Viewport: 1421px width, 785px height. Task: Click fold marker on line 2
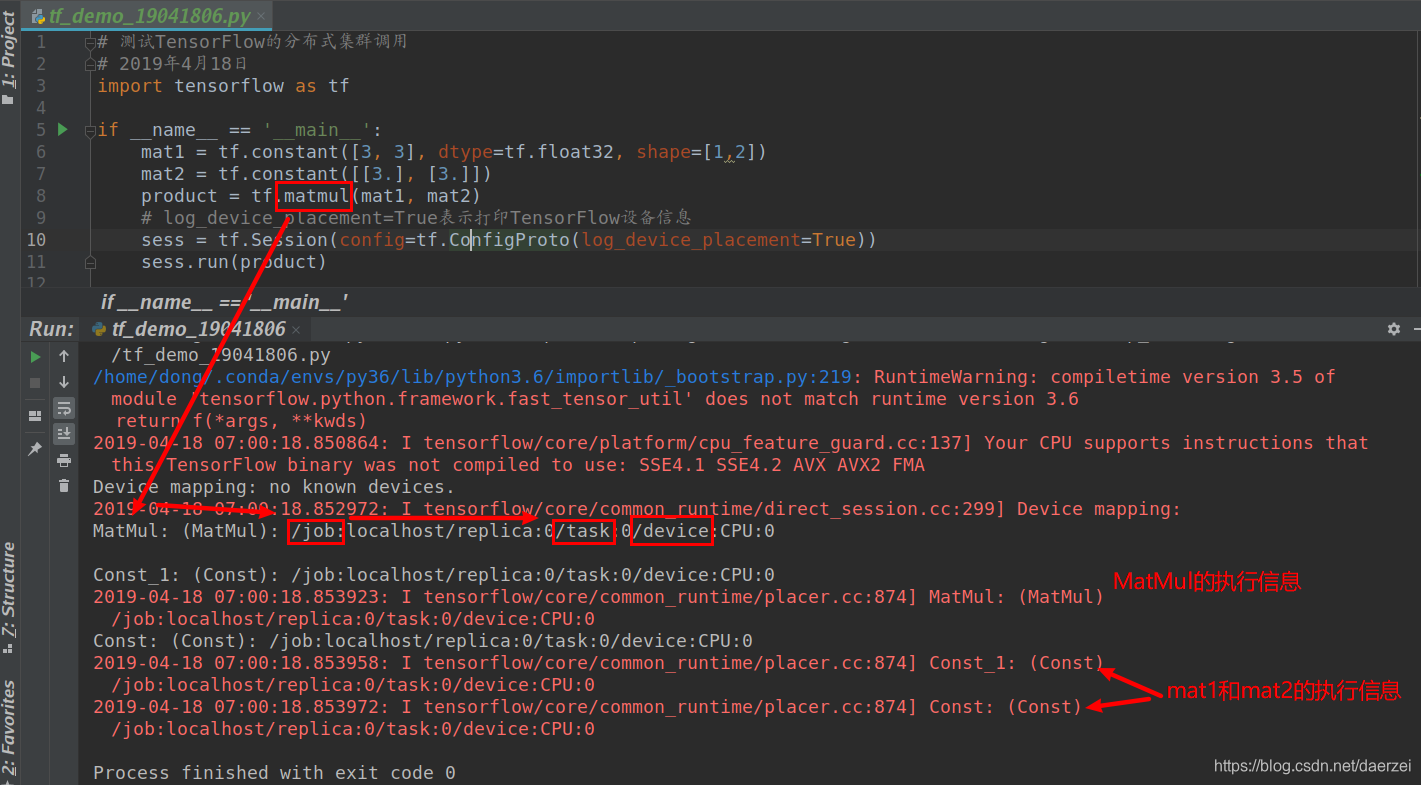click(x=90, y=64)
